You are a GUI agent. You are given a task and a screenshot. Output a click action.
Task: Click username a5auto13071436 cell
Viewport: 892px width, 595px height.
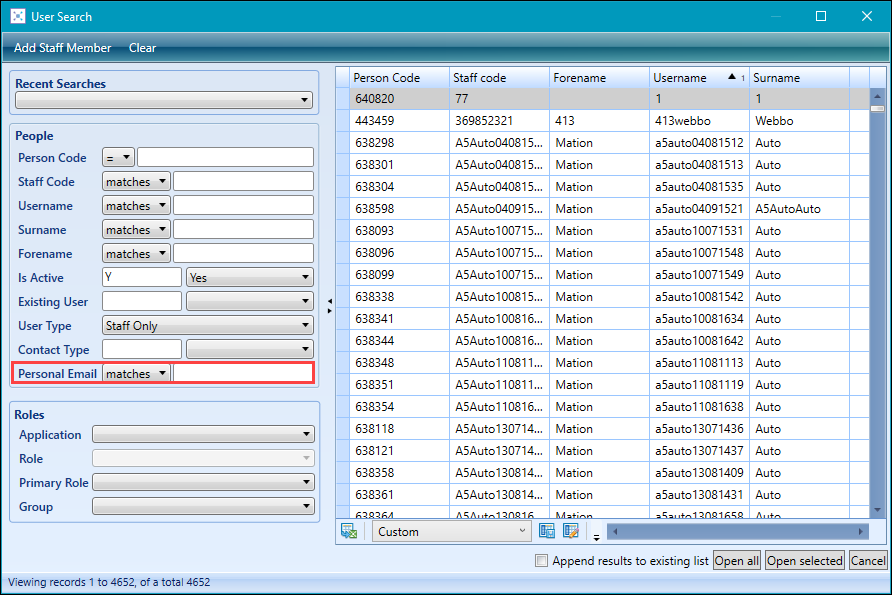(700, 429)
